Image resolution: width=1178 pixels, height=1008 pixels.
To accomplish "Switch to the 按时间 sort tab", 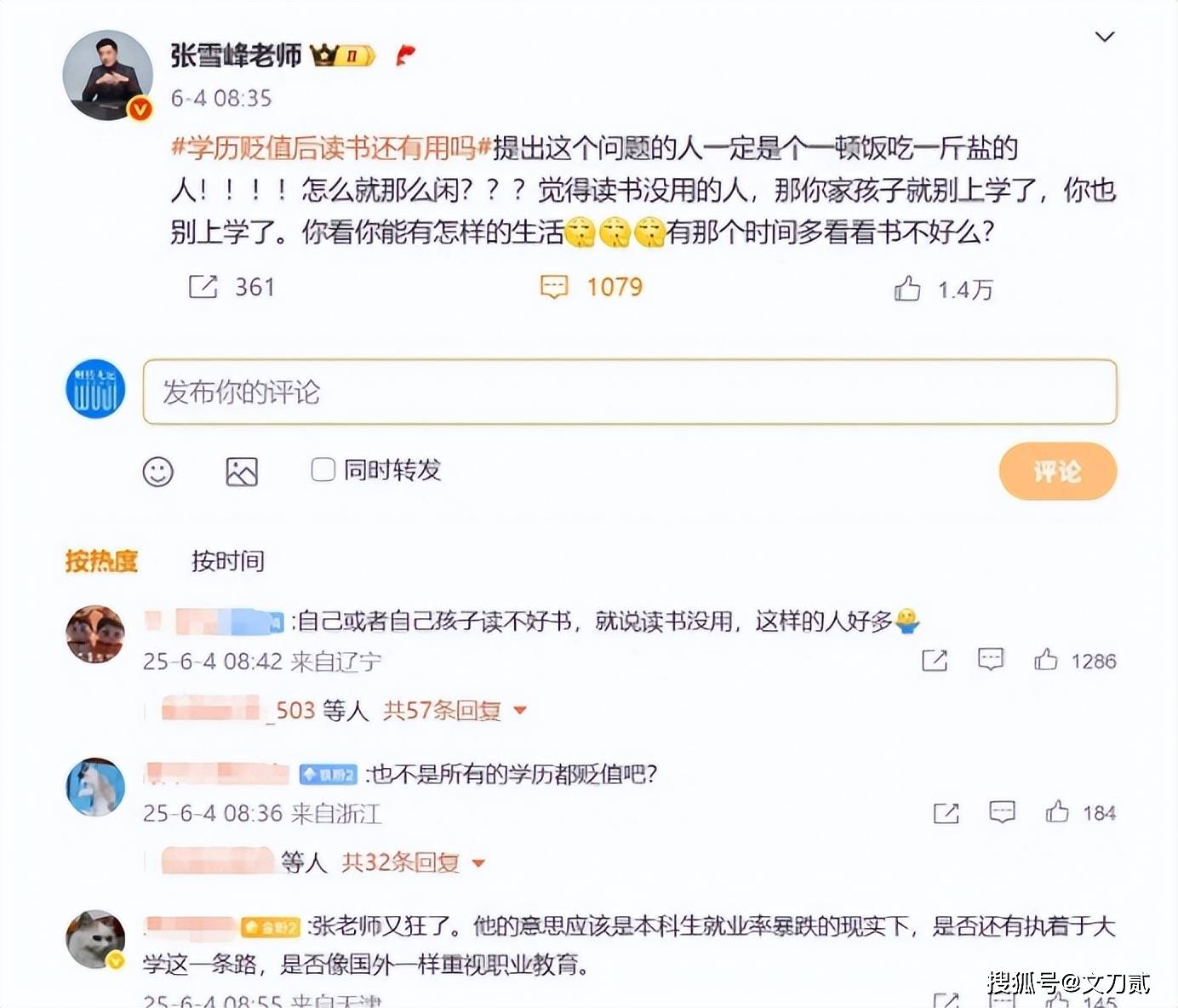I will (x=227, y=561).
